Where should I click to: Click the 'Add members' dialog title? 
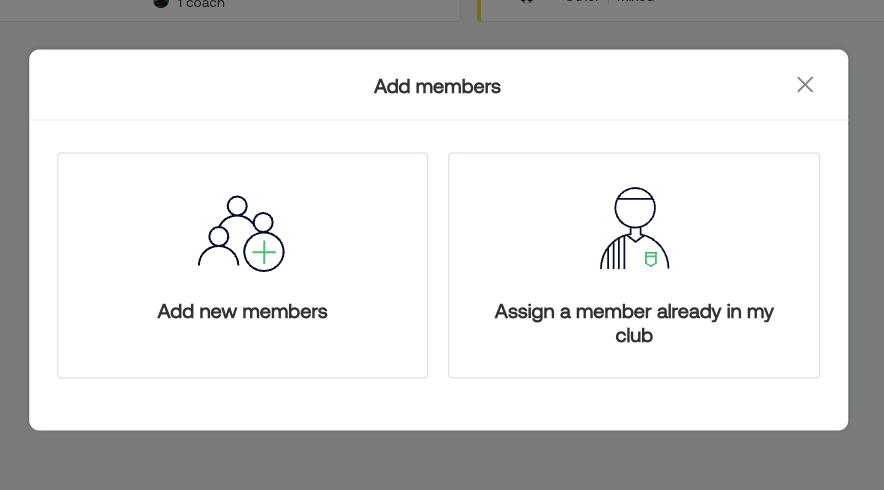[437, 86]
